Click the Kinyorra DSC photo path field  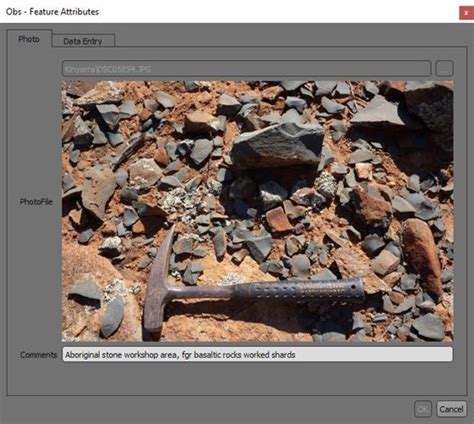click(246, 69)
